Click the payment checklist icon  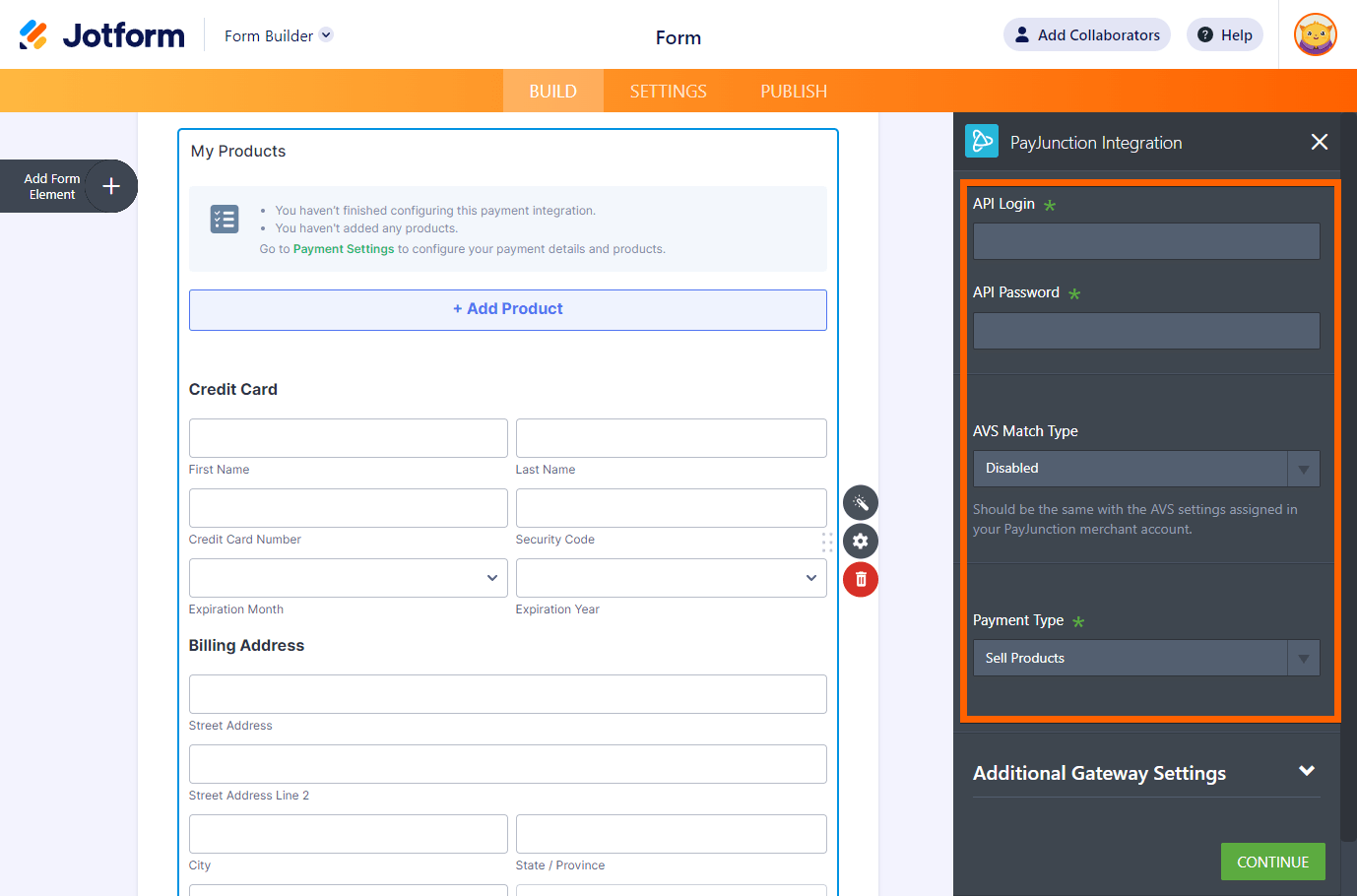[x=225, y=219]
